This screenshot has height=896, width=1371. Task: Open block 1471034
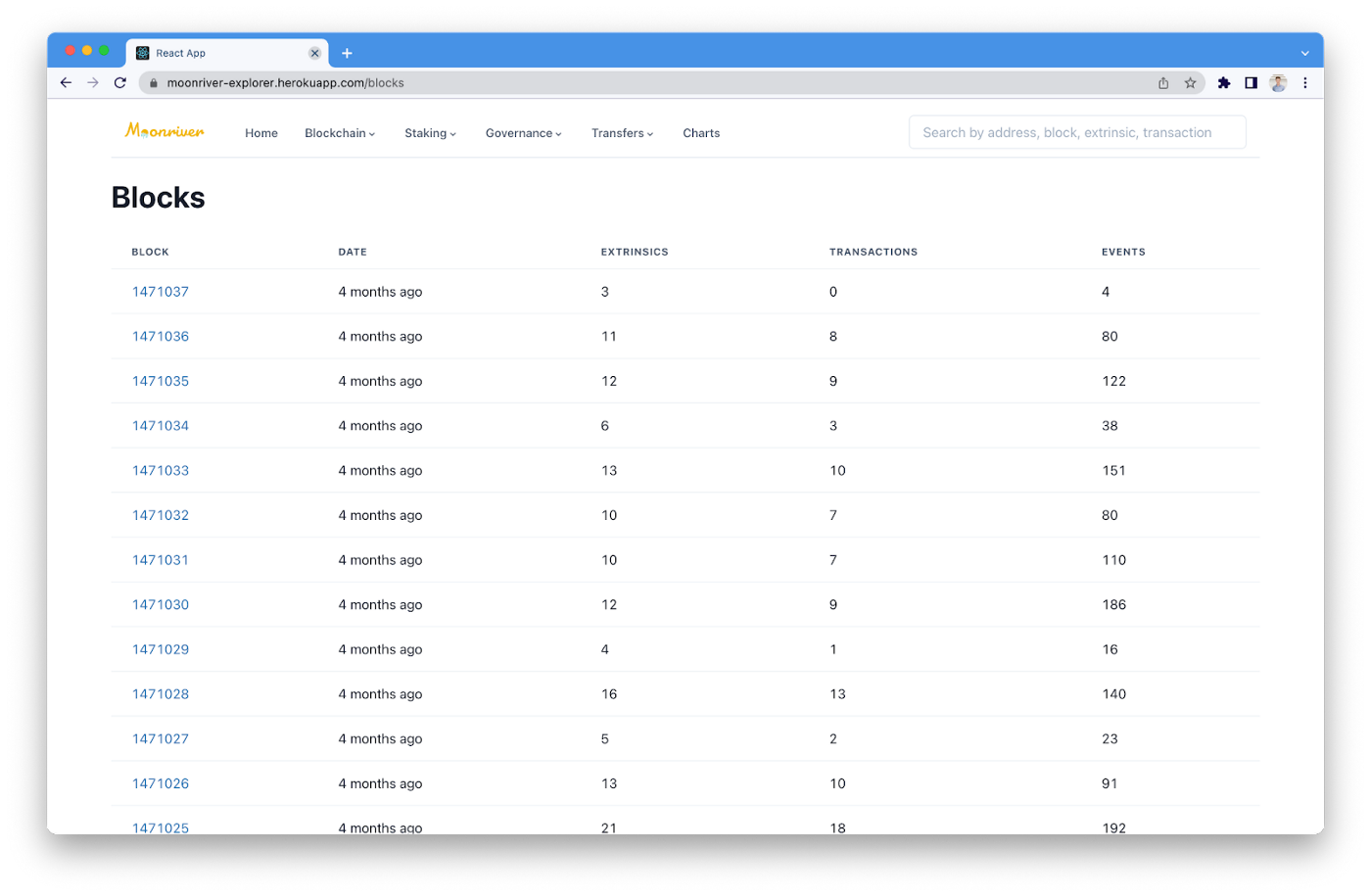click(161, 426)
